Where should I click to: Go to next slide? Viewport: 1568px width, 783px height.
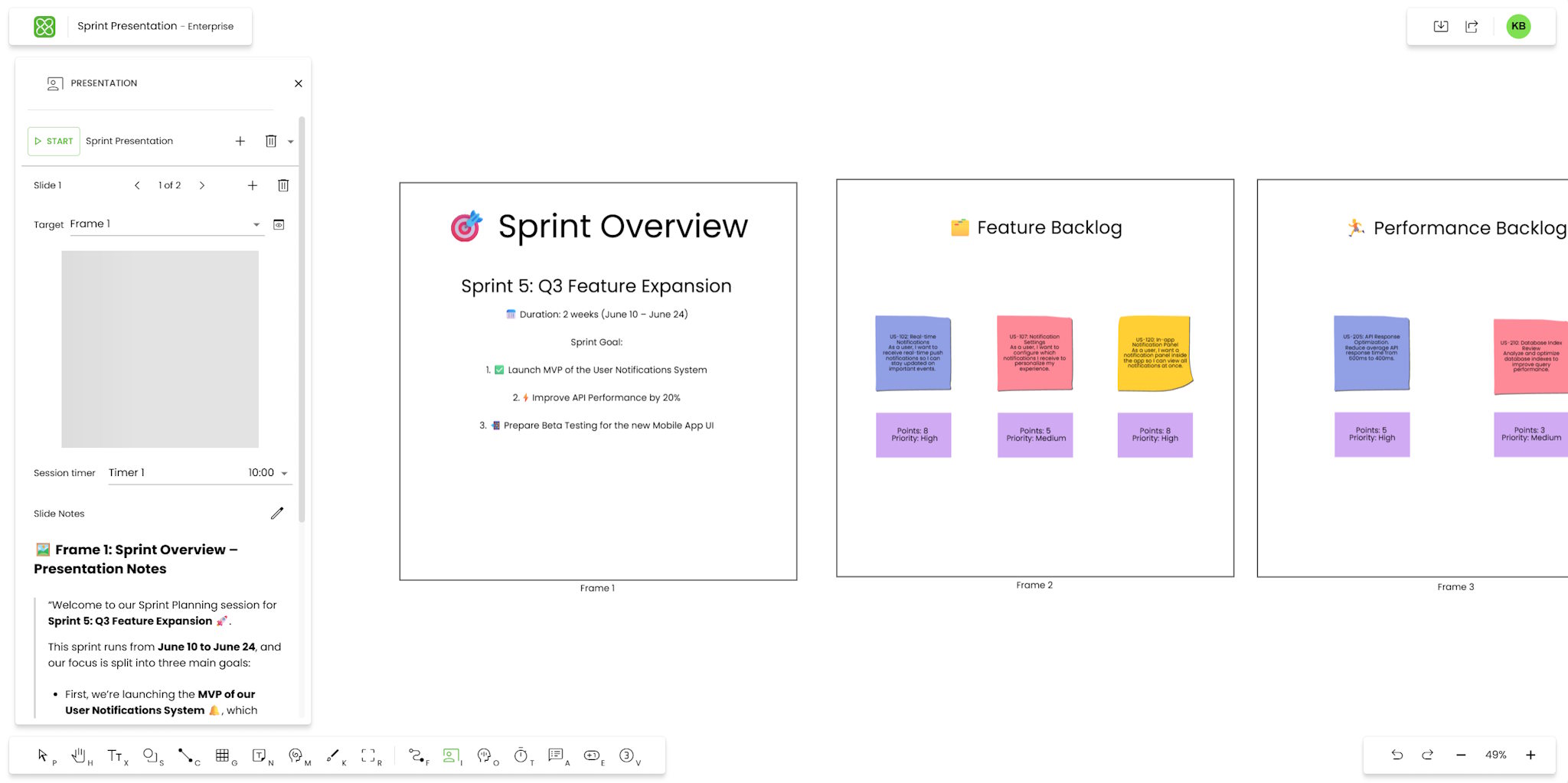click(x=202, y=185)
